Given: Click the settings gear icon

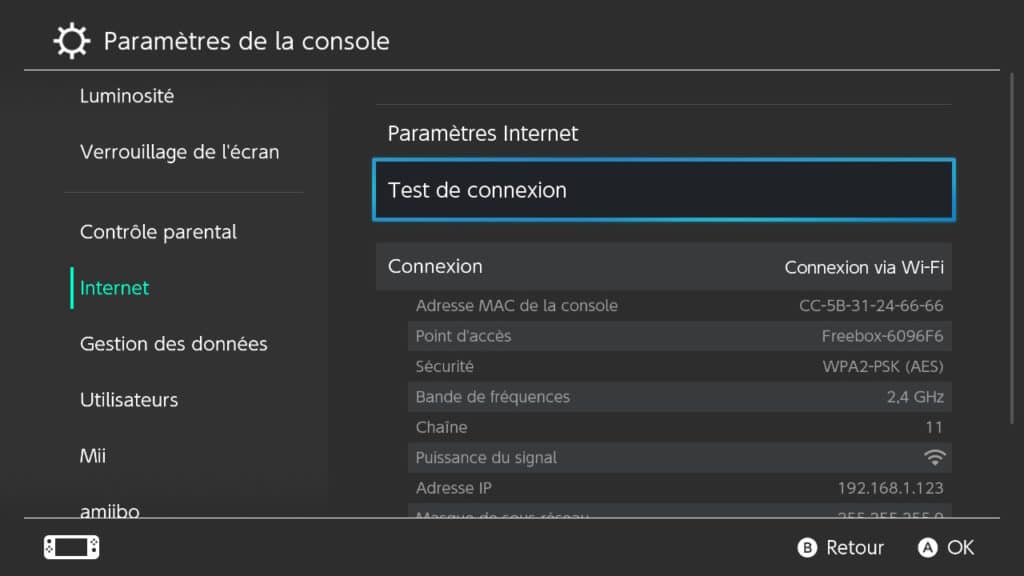Looking at the screenshot, I should pyautogui.click(x=71, y=41).
